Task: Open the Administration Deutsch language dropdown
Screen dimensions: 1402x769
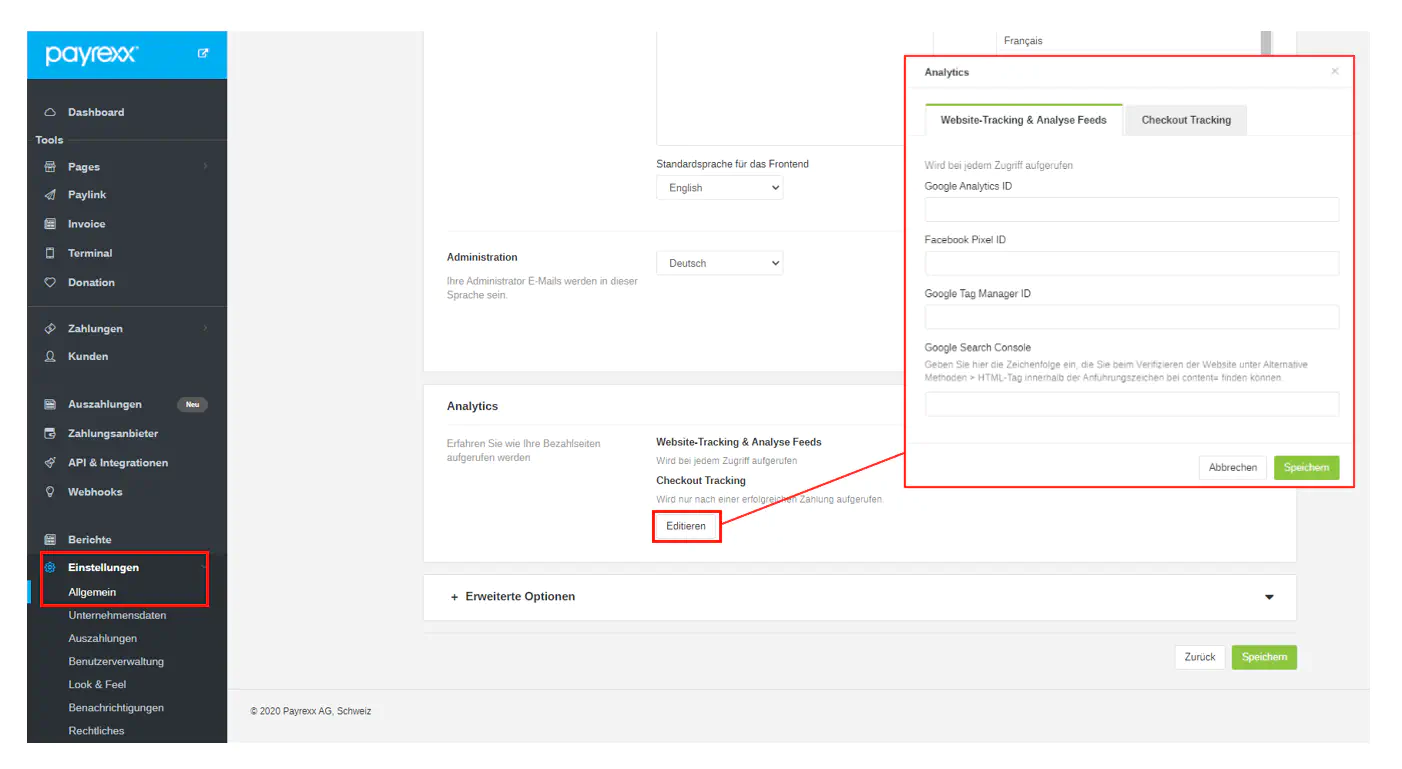Action: click(719, 264)
